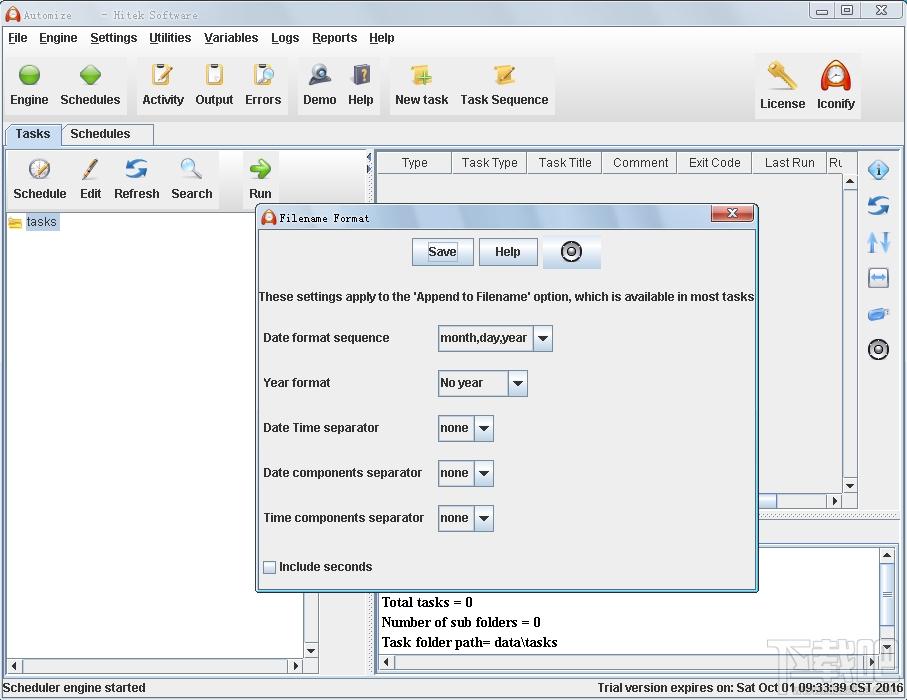
Task: Open the Task Sequence icon
Action: click(x=504, y=75)
